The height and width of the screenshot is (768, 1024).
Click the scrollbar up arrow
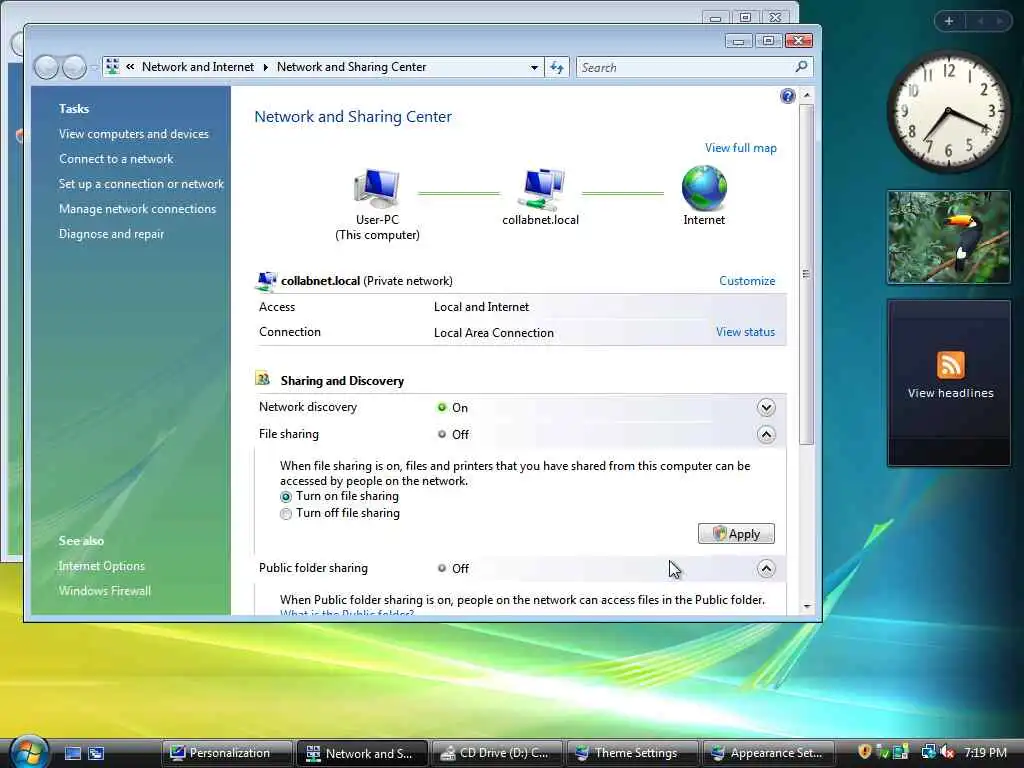point(807,95)
